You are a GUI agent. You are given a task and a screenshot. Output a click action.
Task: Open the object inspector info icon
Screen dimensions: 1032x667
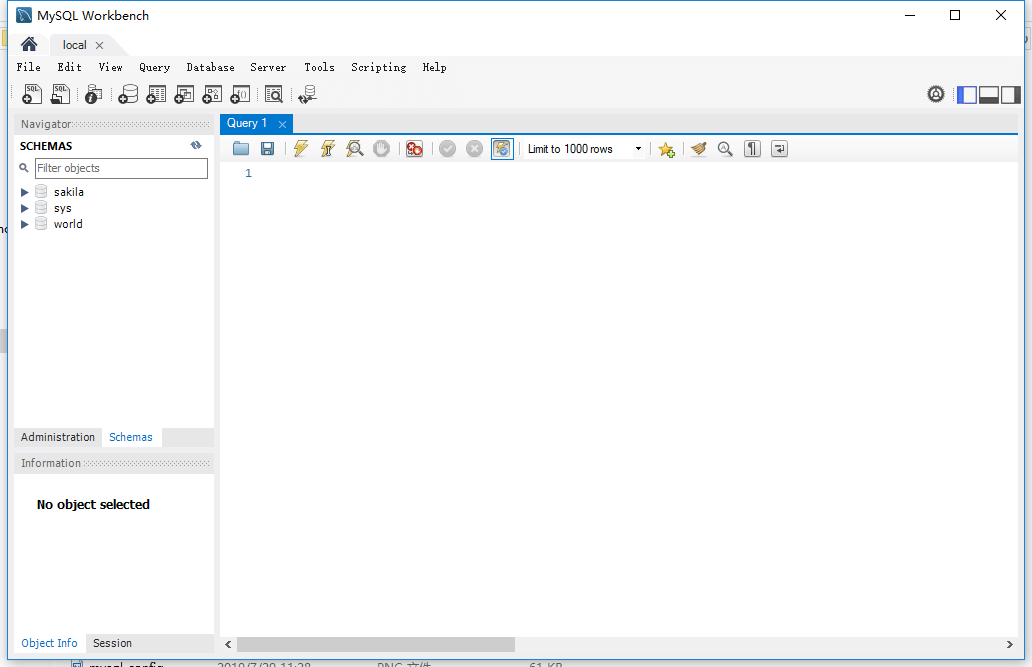tap(93, 94)
